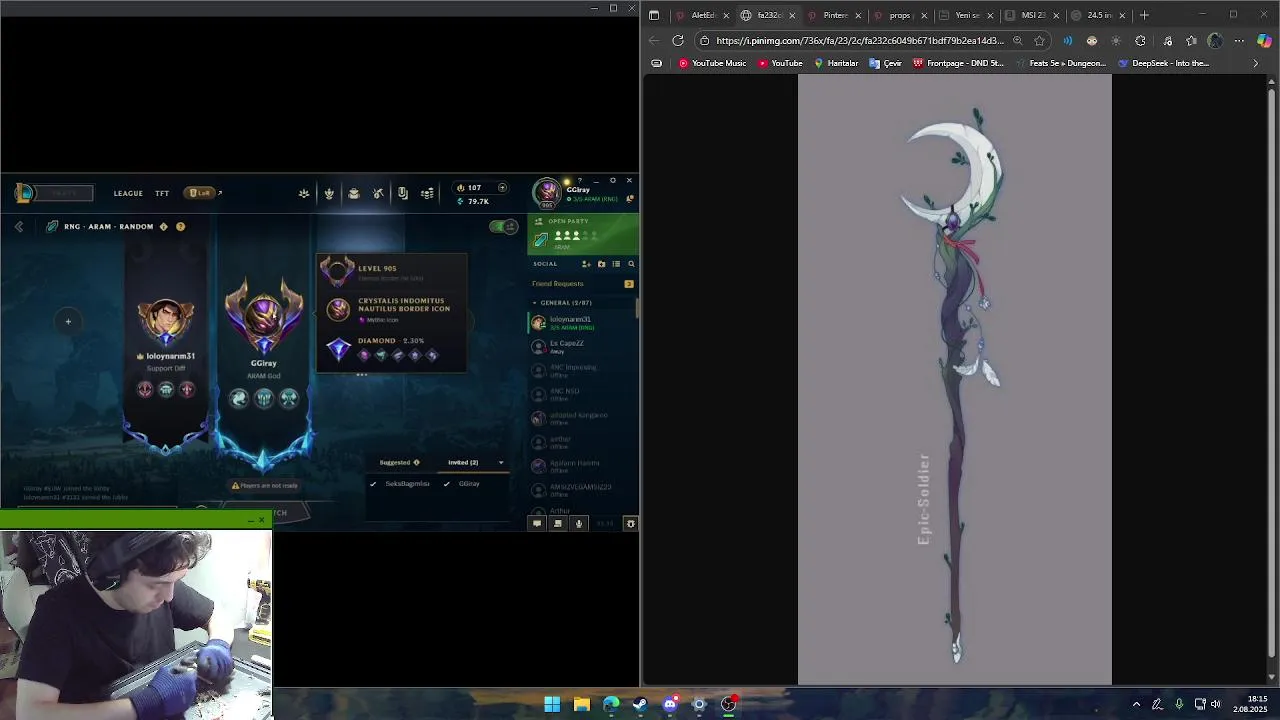Open the Çevir bookmark
The height and width of the screenshot is (720, 1280).
(x=886, y=63)
